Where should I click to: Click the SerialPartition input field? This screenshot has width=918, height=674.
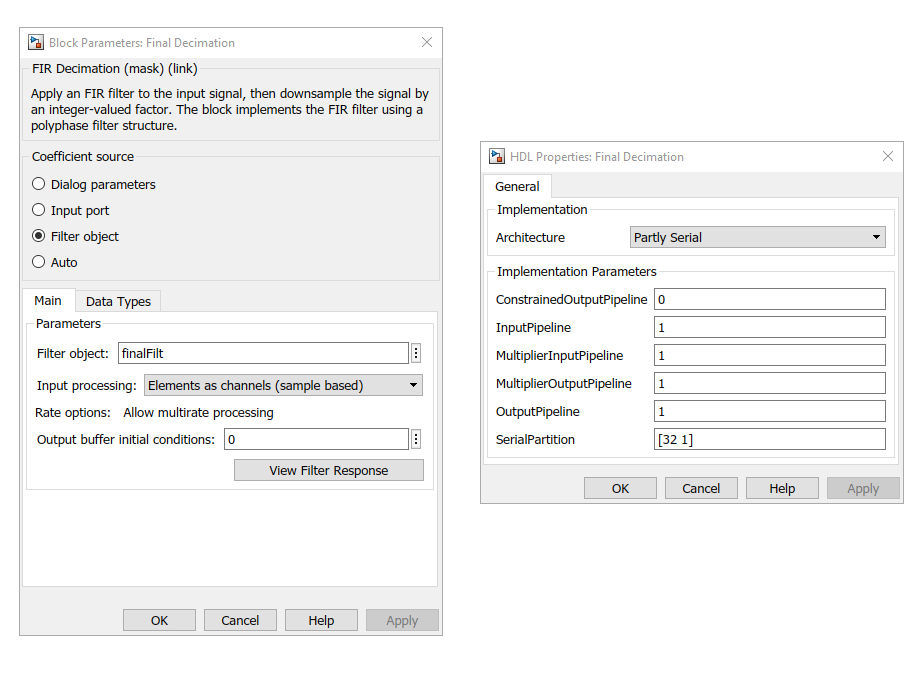point(769,439)
